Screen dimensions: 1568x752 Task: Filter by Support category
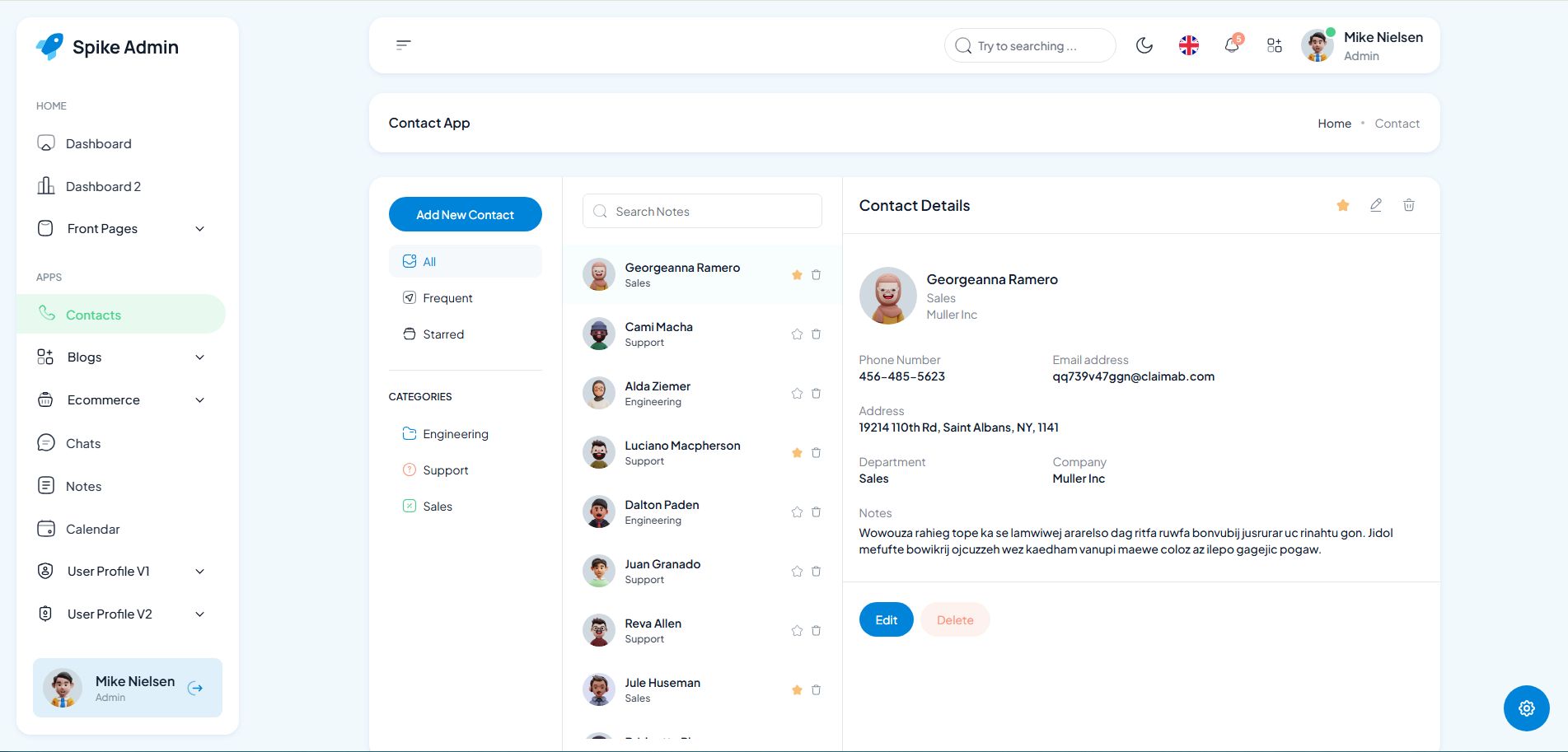465,469
